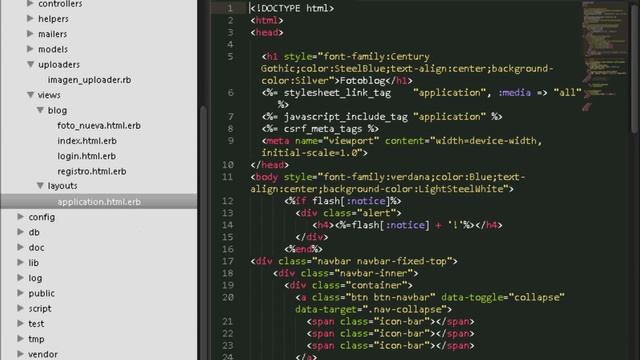Collapse the layouts folder arrow

(x=40, y=186)
